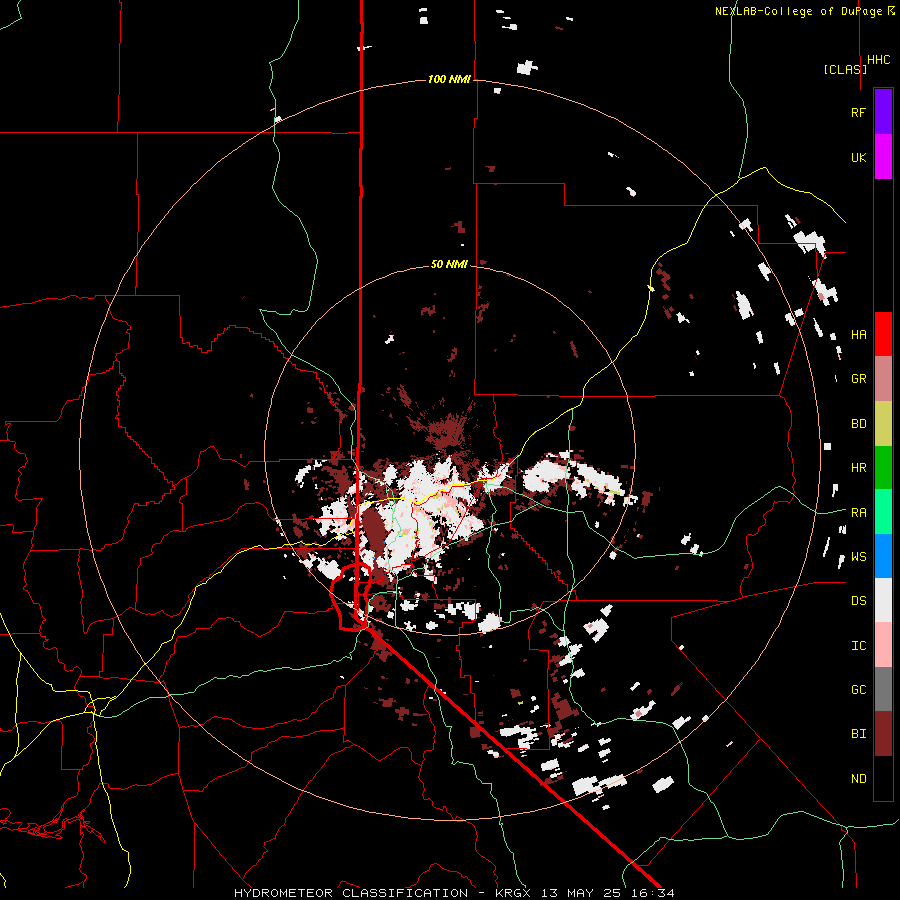The image size is (900, 900).
Task: Click the "NEXLAB-College of DuPage" credit text
Action: pos(798,11)
